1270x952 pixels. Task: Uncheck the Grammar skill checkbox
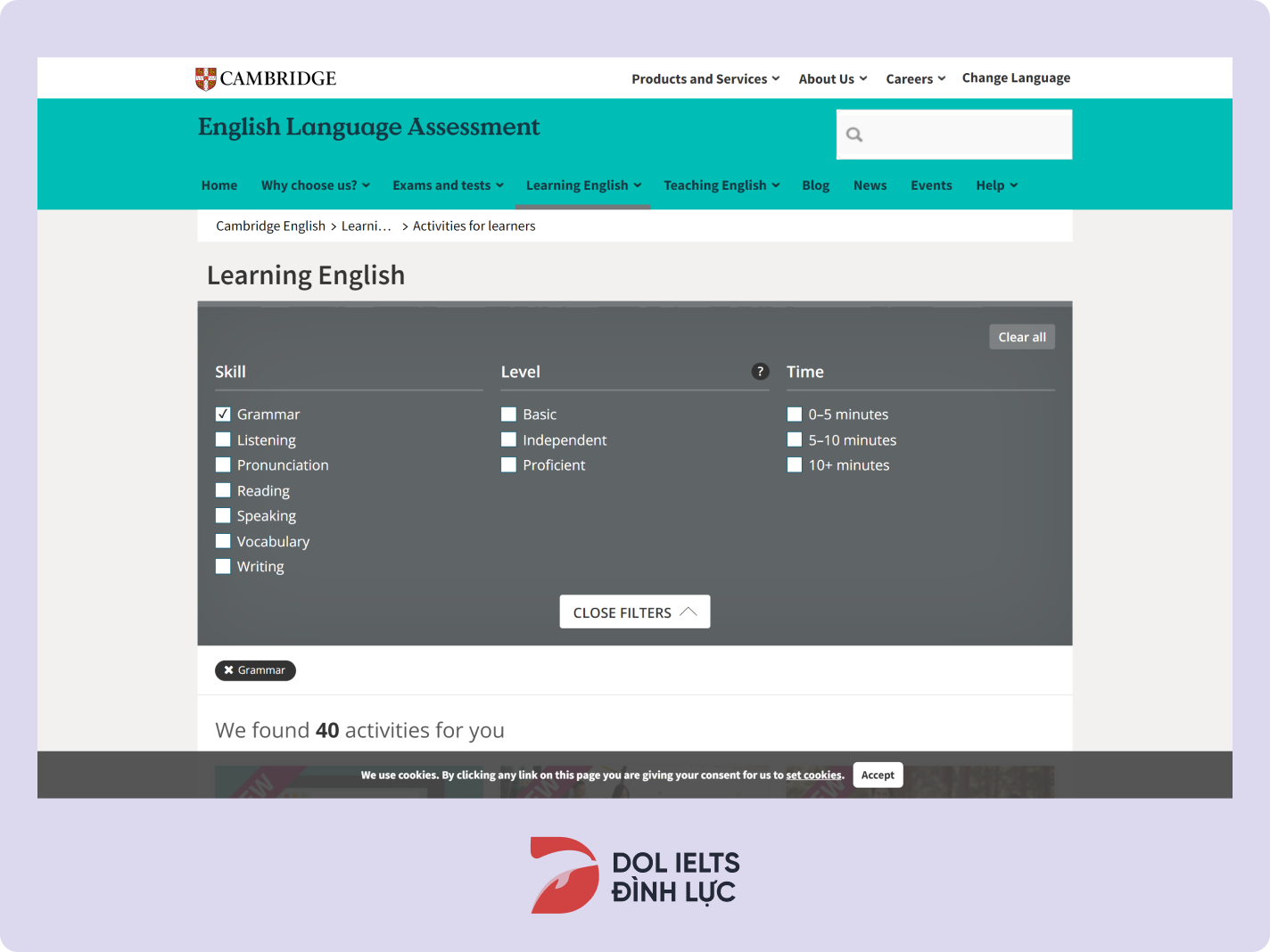(x=223, y=414)
